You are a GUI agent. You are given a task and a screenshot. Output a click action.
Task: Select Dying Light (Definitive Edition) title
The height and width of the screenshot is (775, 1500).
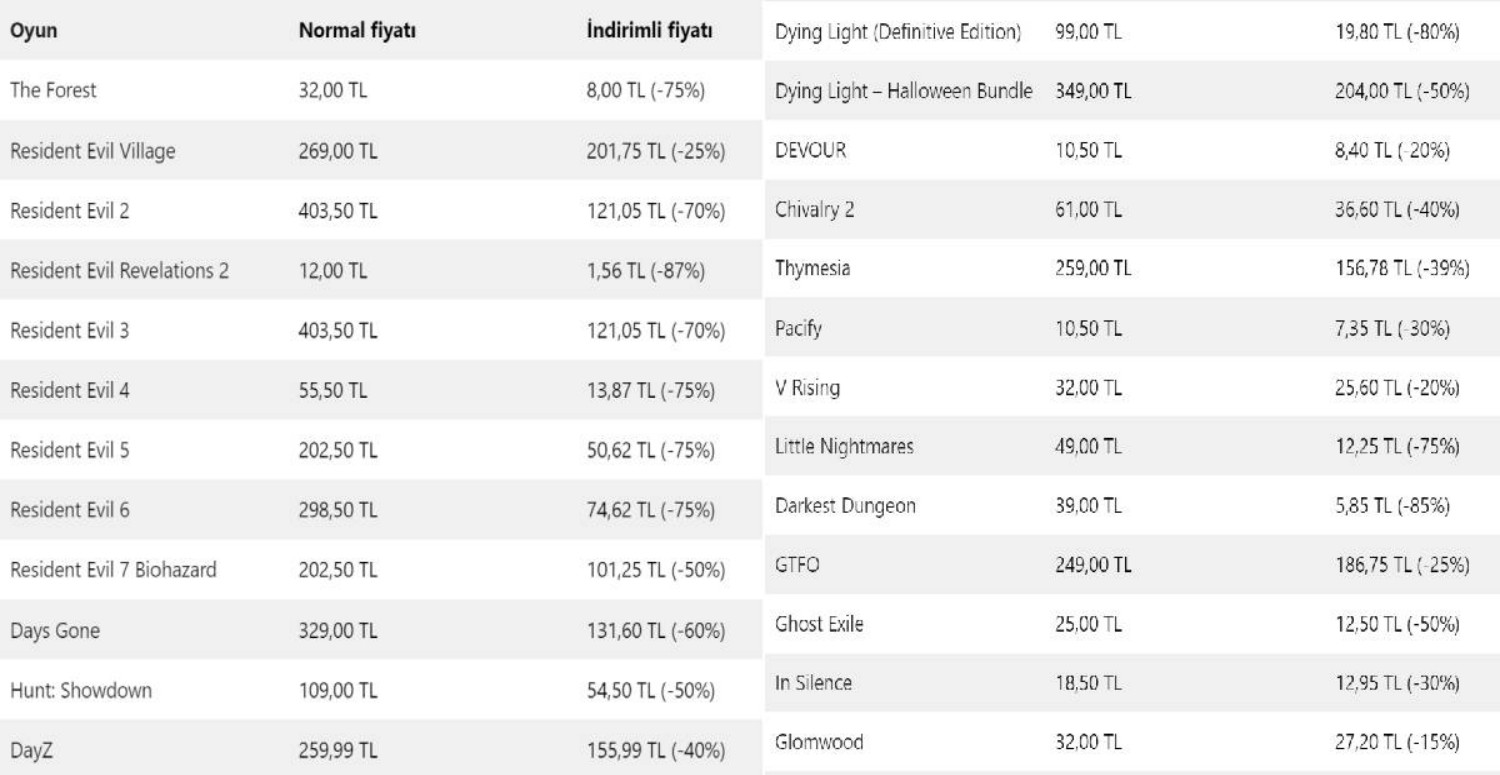click(x=898, y=36)
